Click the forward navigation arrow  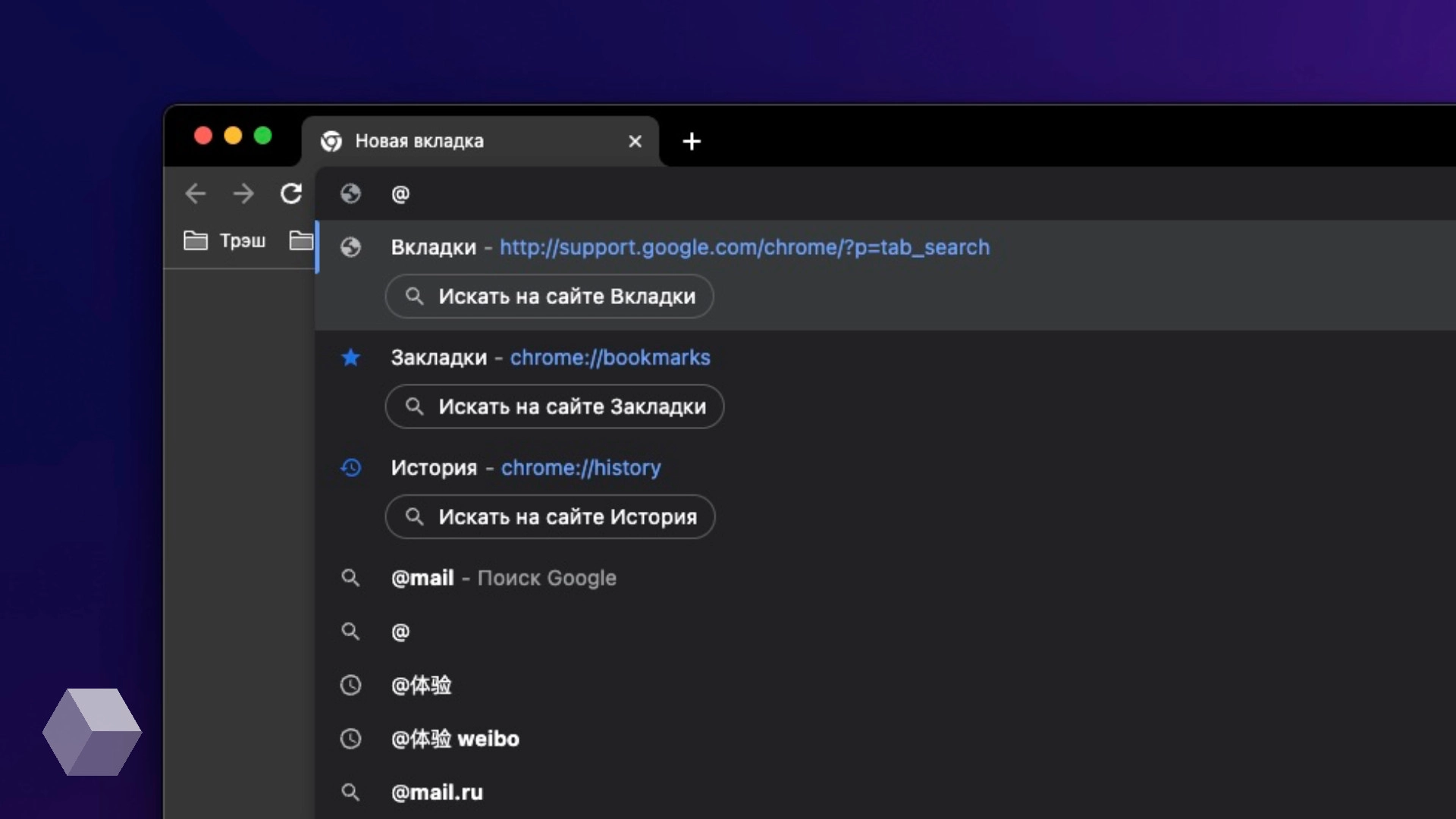[x=243, y=194]
